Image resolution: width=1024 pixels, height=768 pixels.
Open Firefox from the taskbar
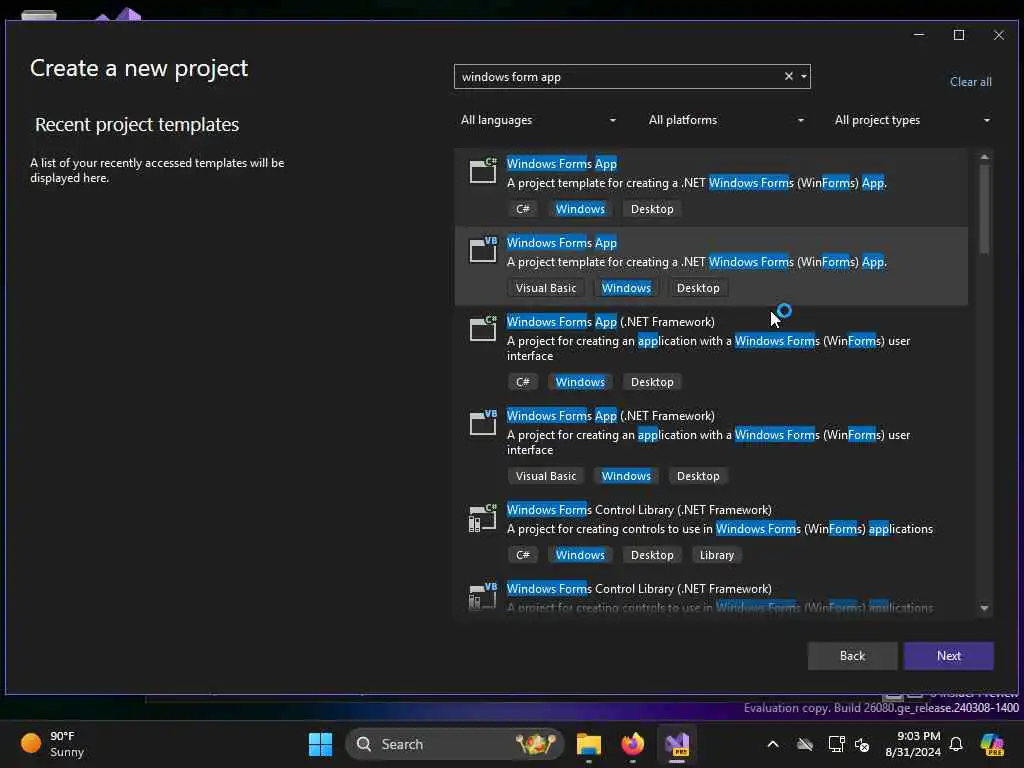(x=632, y=744)
